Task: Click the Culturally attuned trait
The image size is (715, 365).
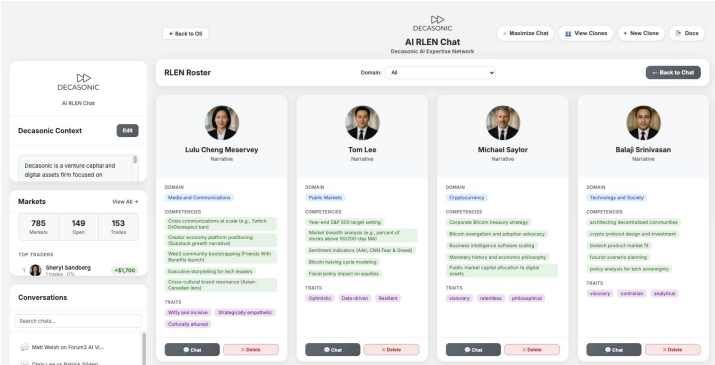Action: pyautogui.click(x=188, y=324)
